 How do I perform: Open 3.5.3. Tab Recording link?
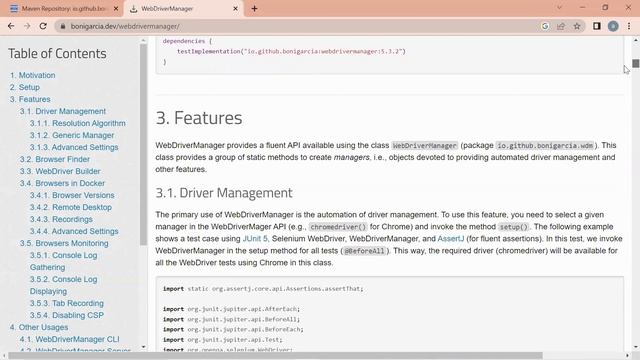[x=67, y=303]
